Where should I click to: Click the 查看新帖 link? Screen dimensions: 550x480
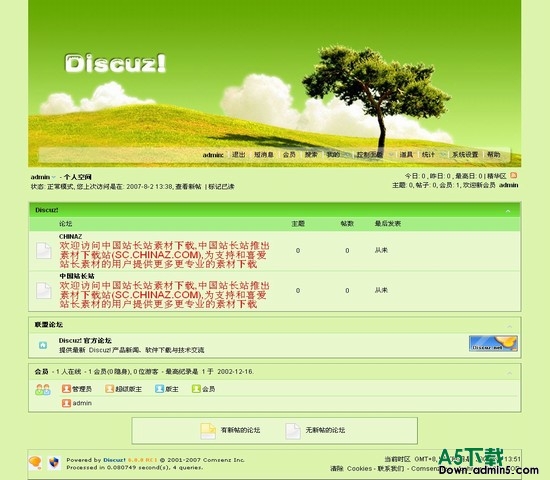point(188,187)
